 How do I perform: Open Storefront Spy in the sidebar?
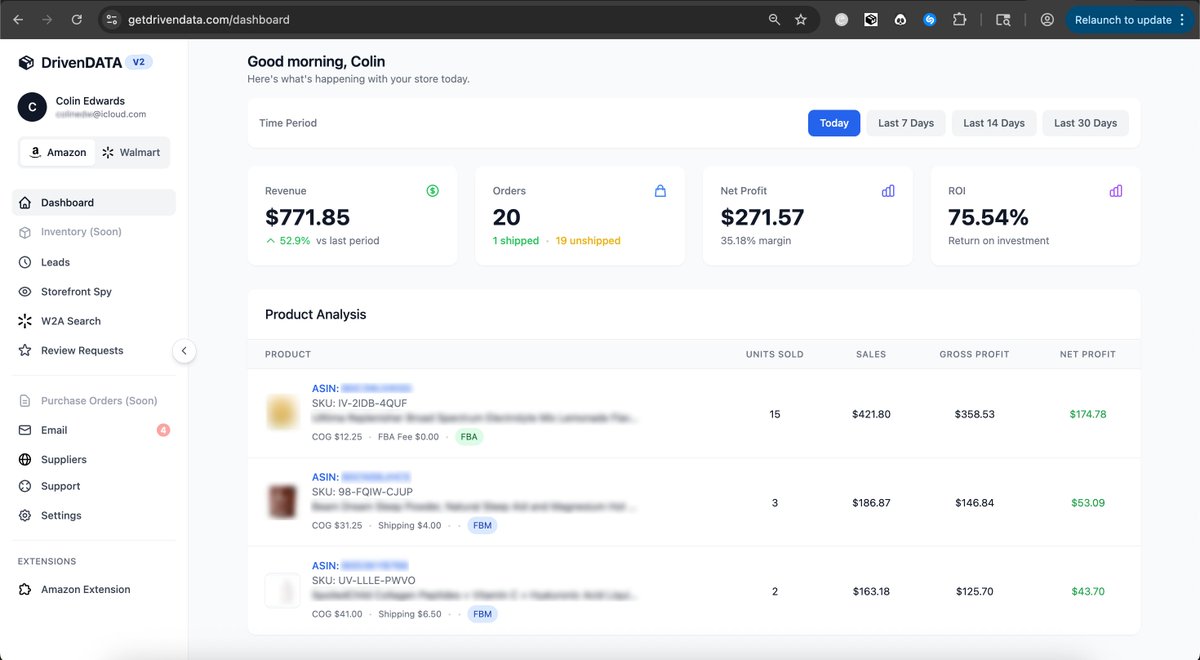94,292
